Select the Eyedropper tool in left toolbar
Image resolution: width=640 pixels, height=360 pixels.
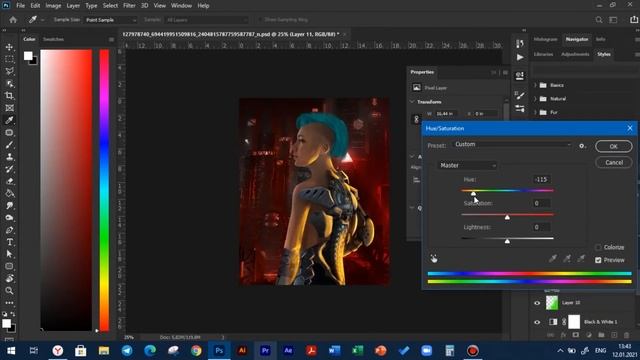point(9,120)
